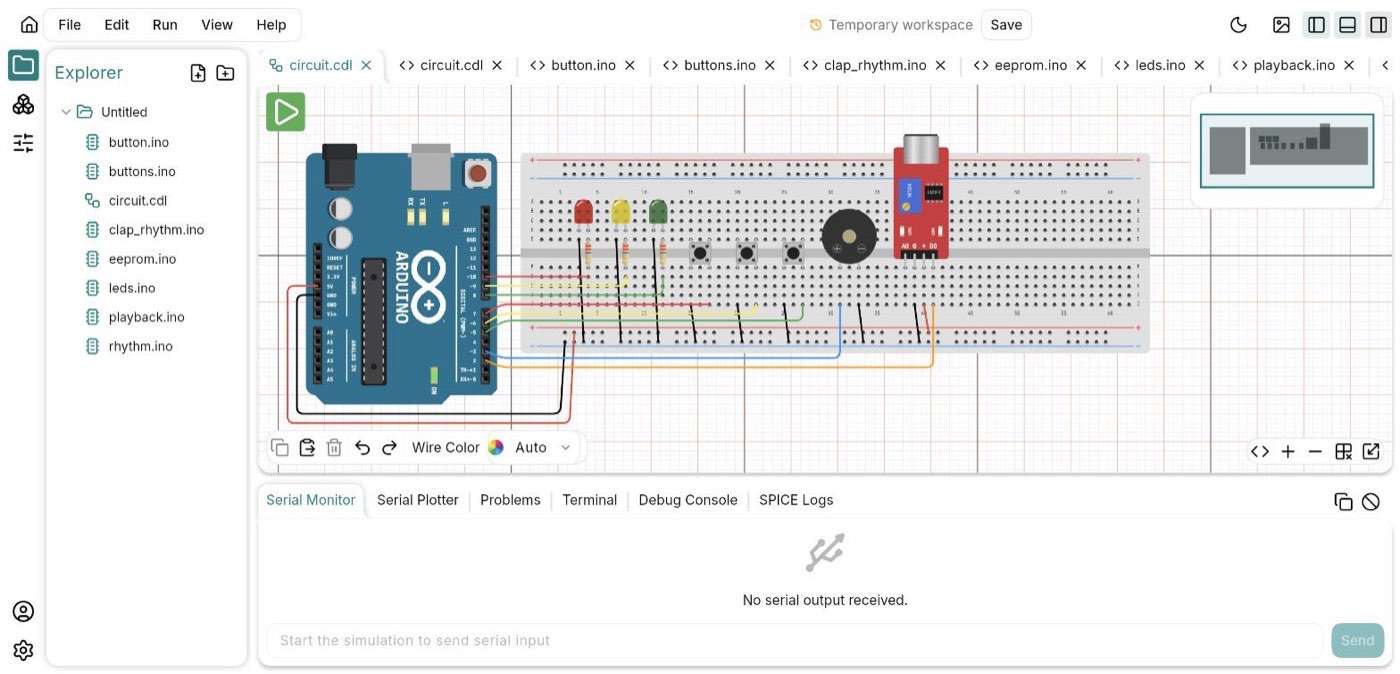Open the sliders settings sidebar icon
This screenshot has width=1400, height=674.
[x=23, y=143]
